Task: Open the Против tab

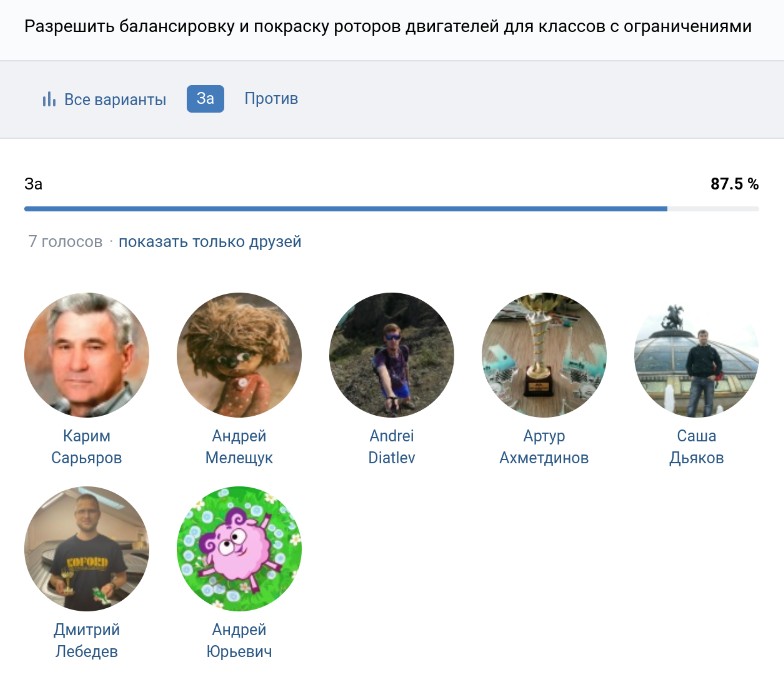Action: [x=271, y=98]
